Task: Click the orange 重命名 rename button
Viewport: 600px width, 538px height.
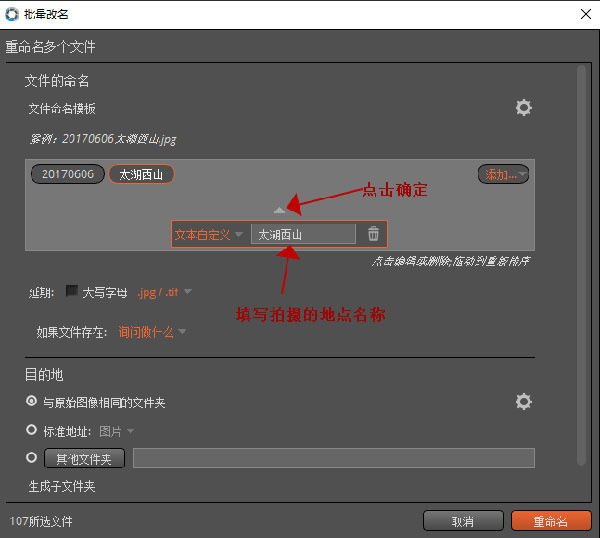Action: coord(551,521)
